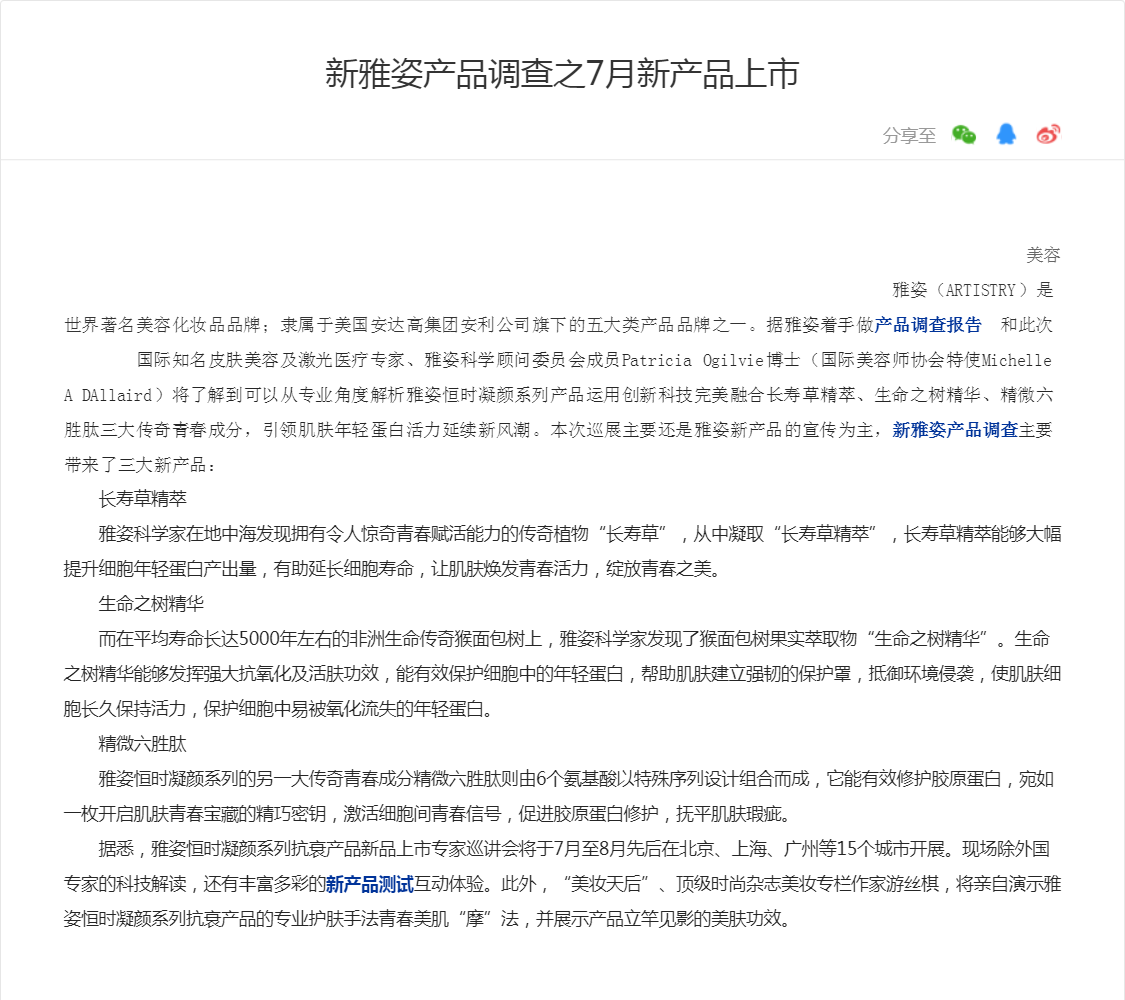This screenshot has width=1125, height=1000.
Task: Click the 生命之树精华 subheading
Action: [151, 604]
